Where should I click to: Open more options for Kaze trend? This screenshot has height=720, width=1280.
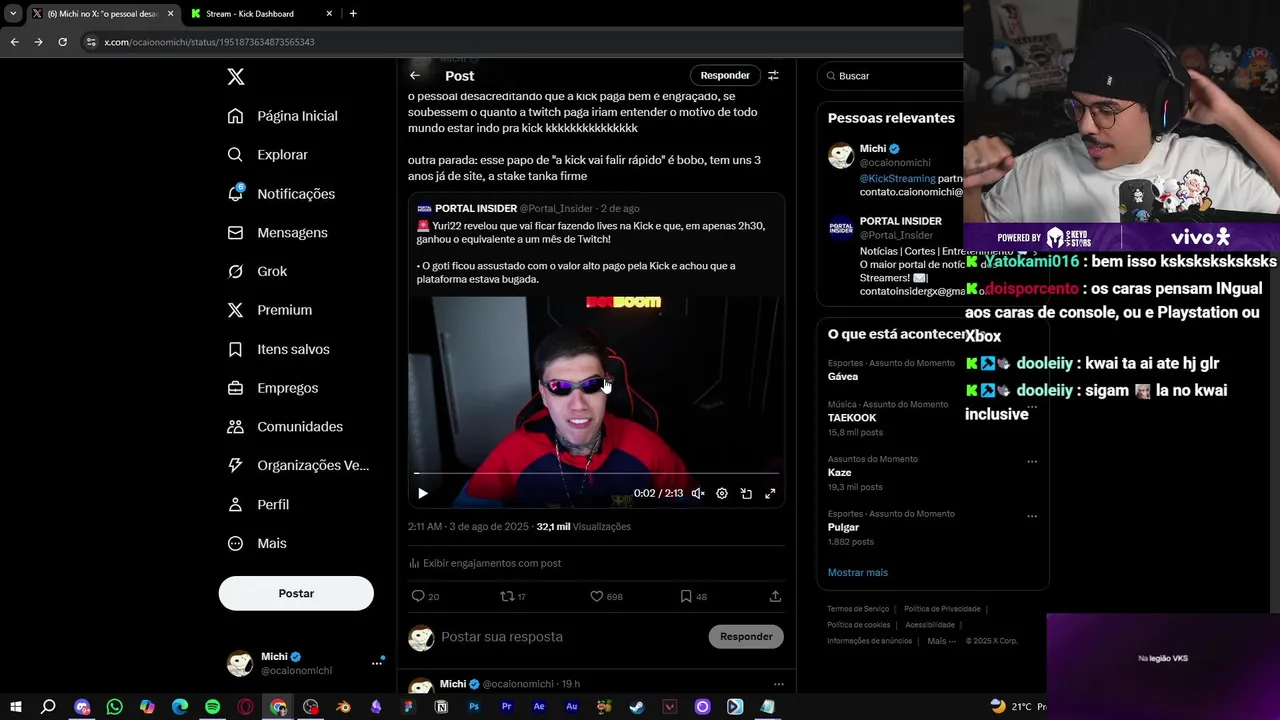(x=1032, y=461)
